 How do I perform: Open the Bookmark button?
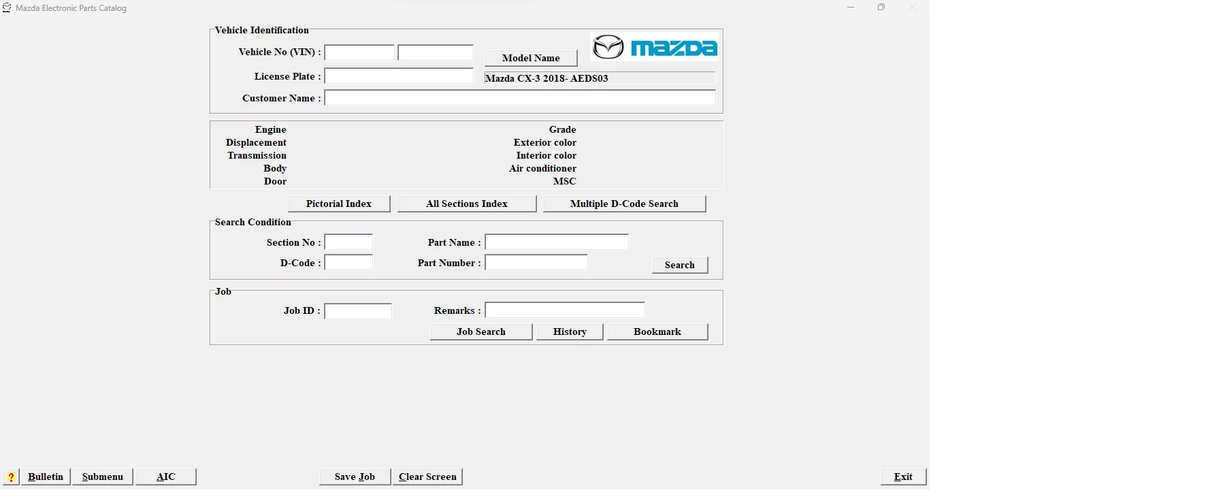[x=657, y=332]
